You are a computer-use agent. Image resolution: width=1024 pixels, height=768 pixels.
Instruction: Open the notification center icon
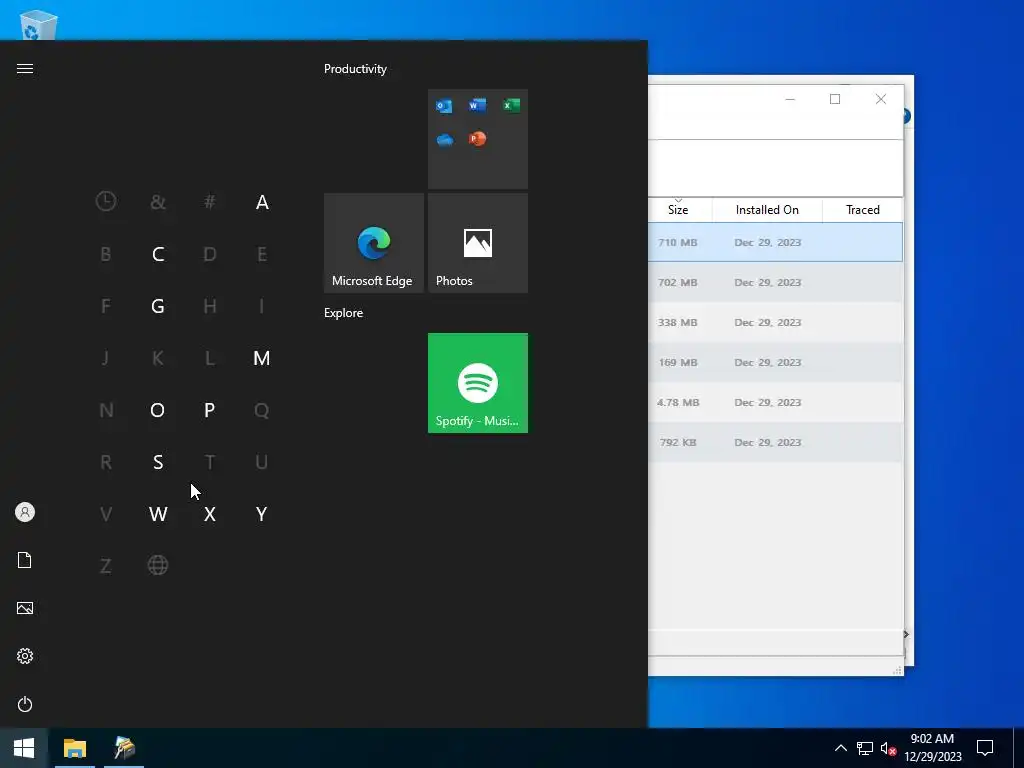coord(984,748)
